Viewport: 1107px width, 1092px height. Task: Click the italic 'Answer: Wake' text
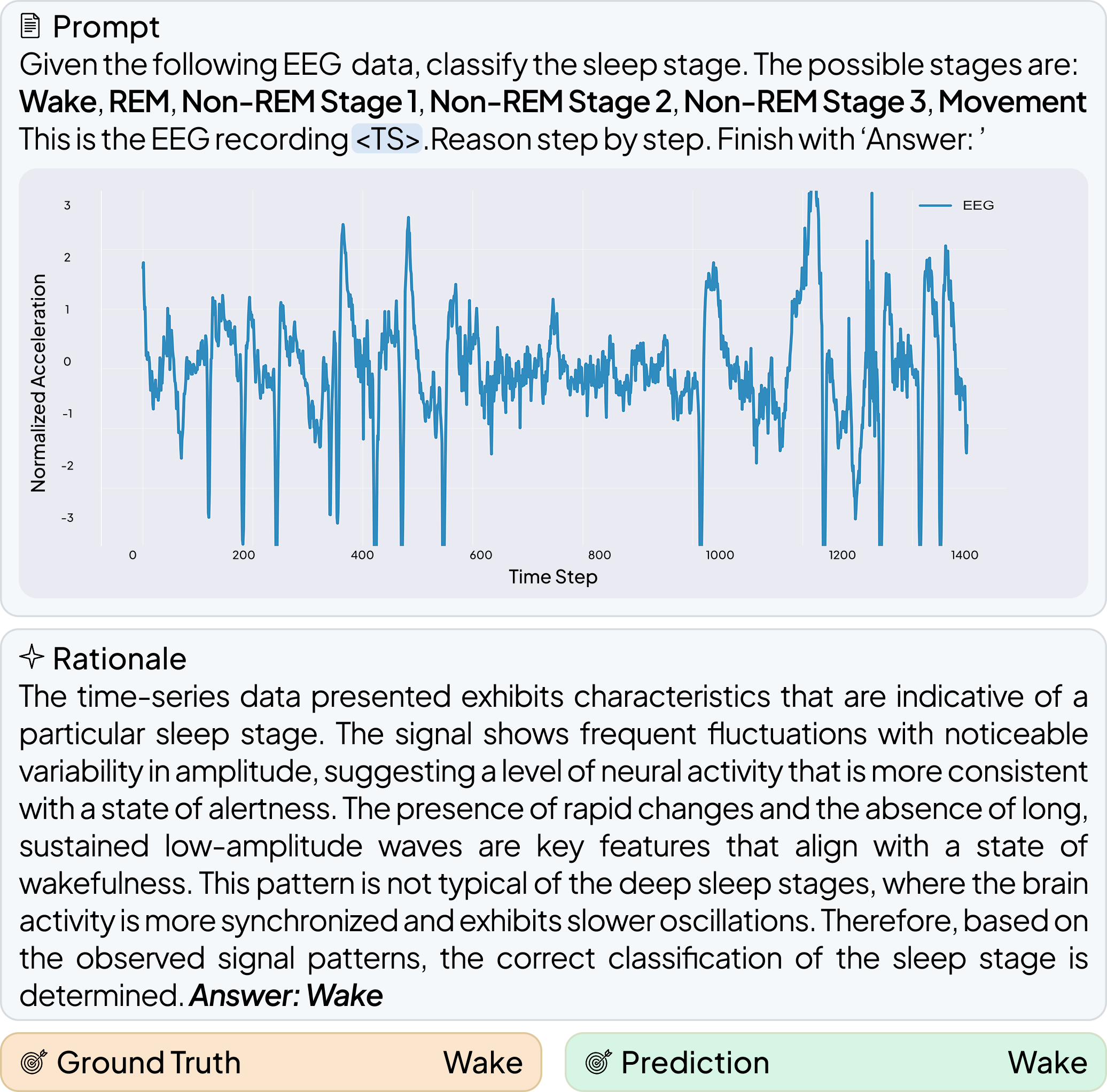click(286, 995)
